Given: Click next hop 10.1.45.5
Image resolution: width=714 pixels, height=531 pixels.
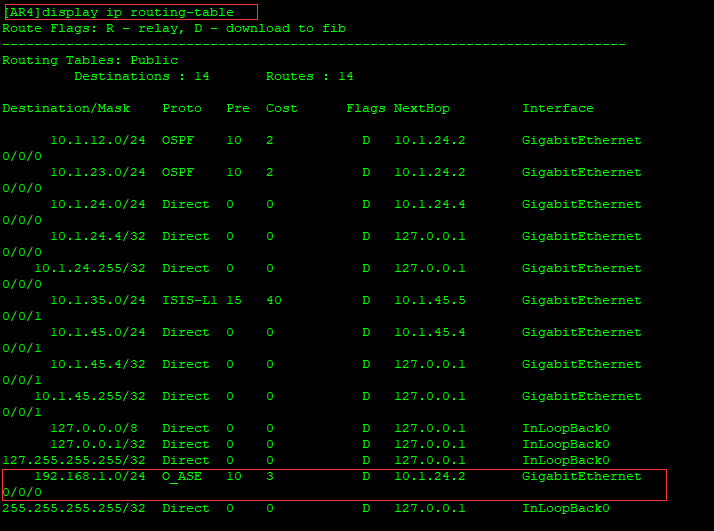Looking at the screenshot, I should coord(430,300).
